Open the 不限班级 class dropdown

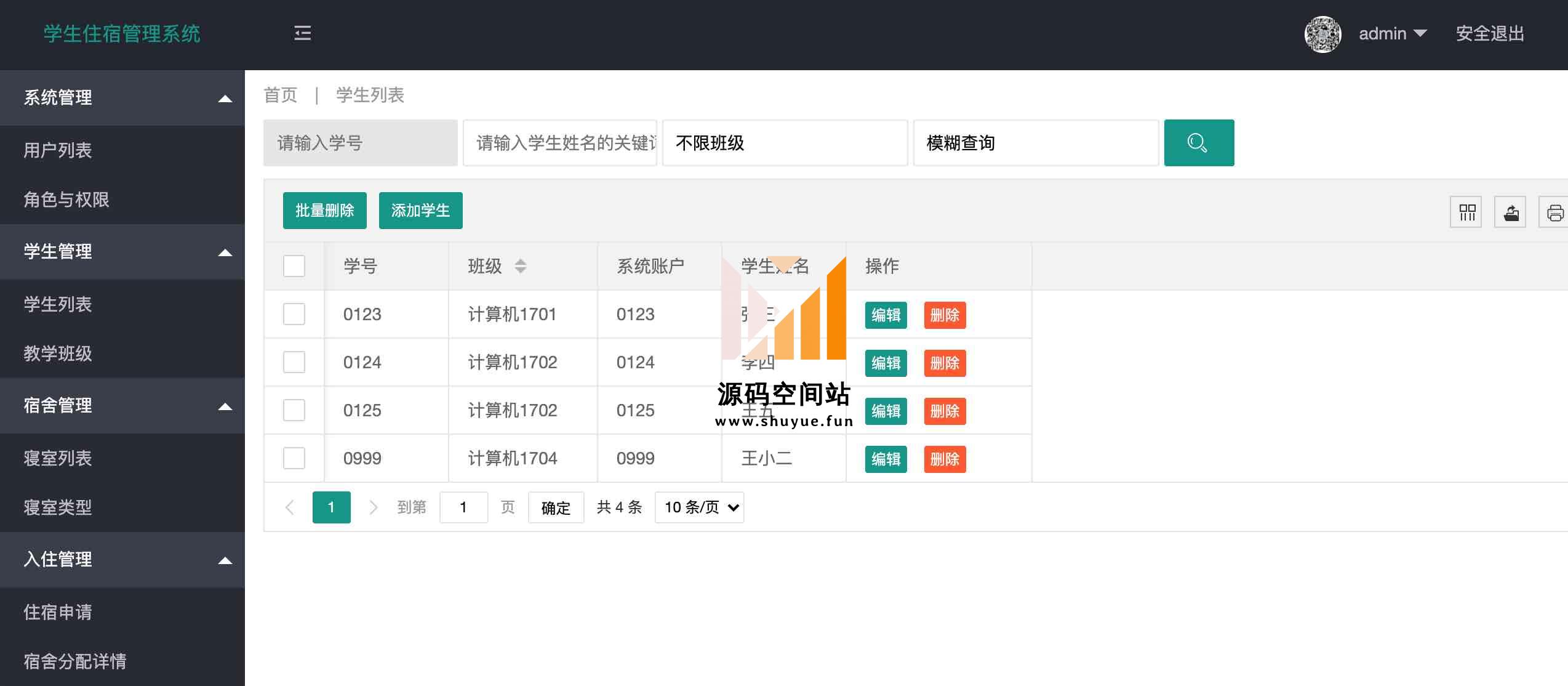click(x=785, y=143)
